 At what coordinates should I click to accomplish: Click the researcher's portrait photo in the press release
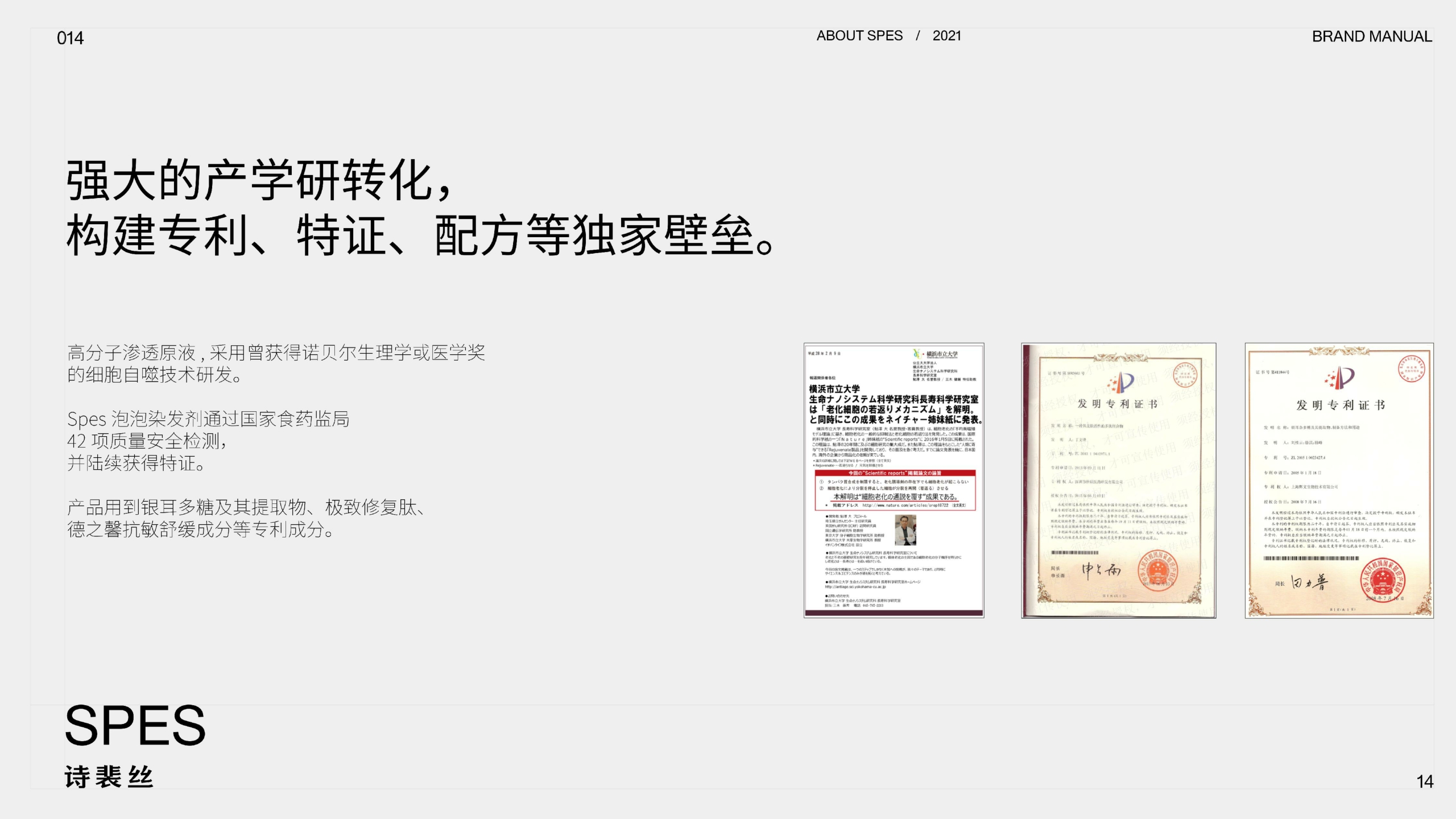point(905,530)
